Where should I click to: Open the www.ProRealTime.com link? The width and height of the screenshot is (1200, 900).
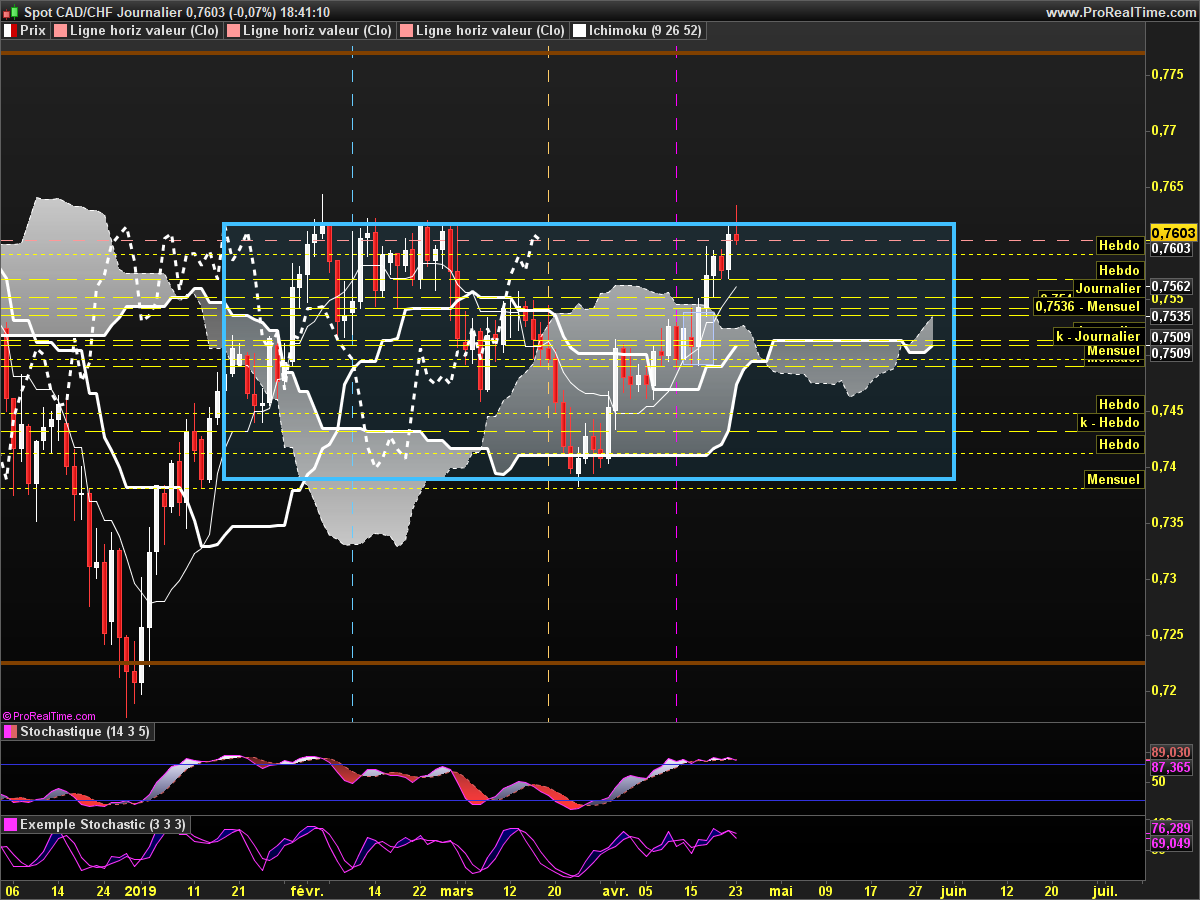click(x=1121, y=12)
